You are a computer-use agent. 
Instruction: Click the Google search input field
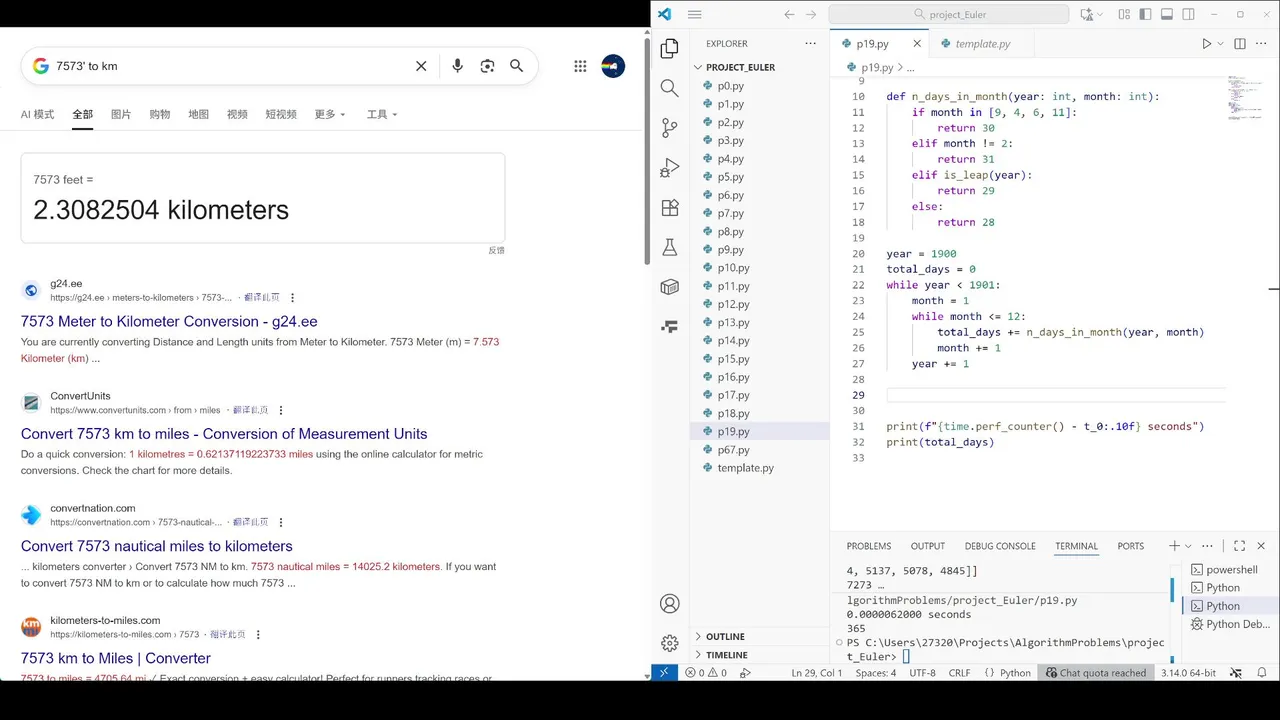(x=229, y=66)
